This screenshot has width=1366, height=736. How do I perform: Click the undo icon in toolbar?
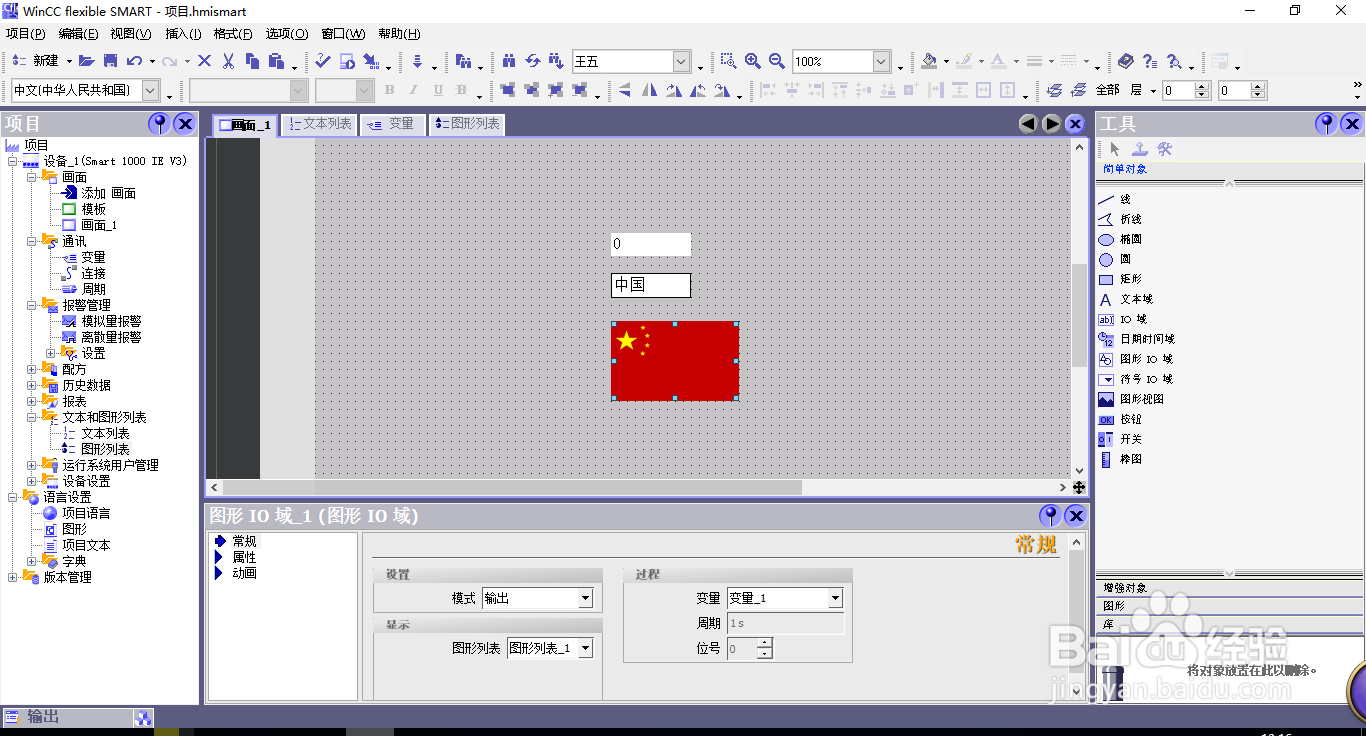coord(134,60)
